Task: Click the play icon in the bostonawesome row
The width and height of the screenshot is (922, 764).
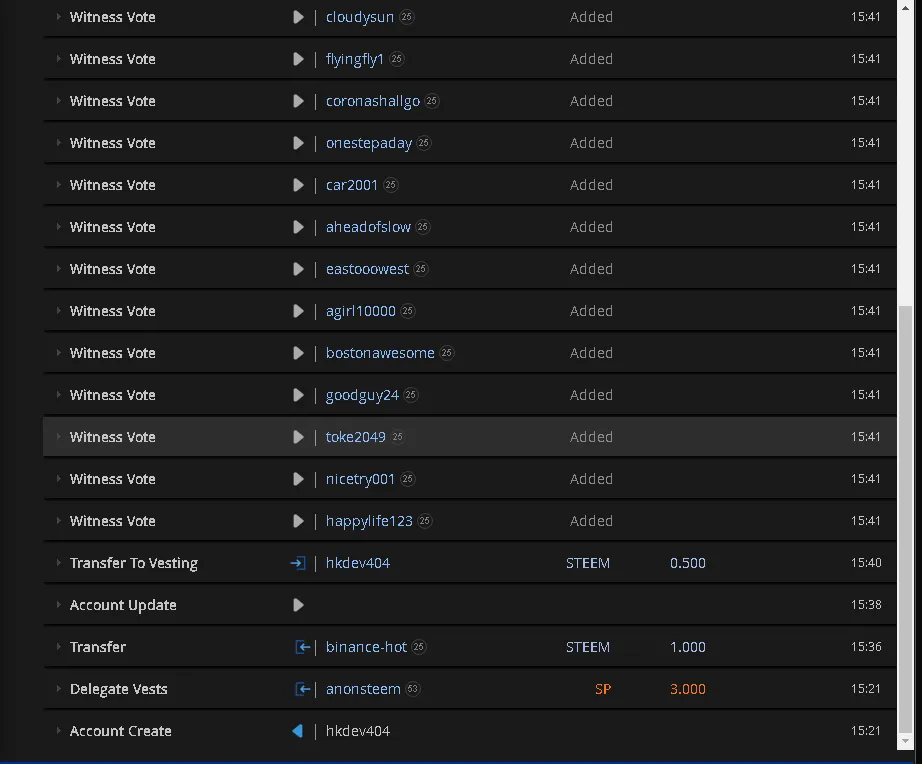Action: tap(298, 353)
